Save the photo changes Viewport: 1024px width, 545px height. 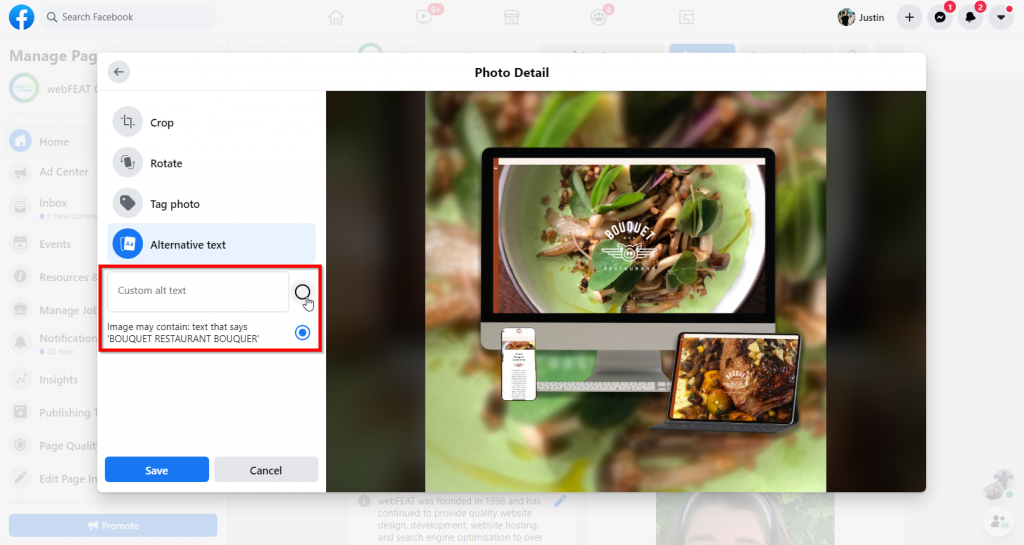click(x=157, y=469)
